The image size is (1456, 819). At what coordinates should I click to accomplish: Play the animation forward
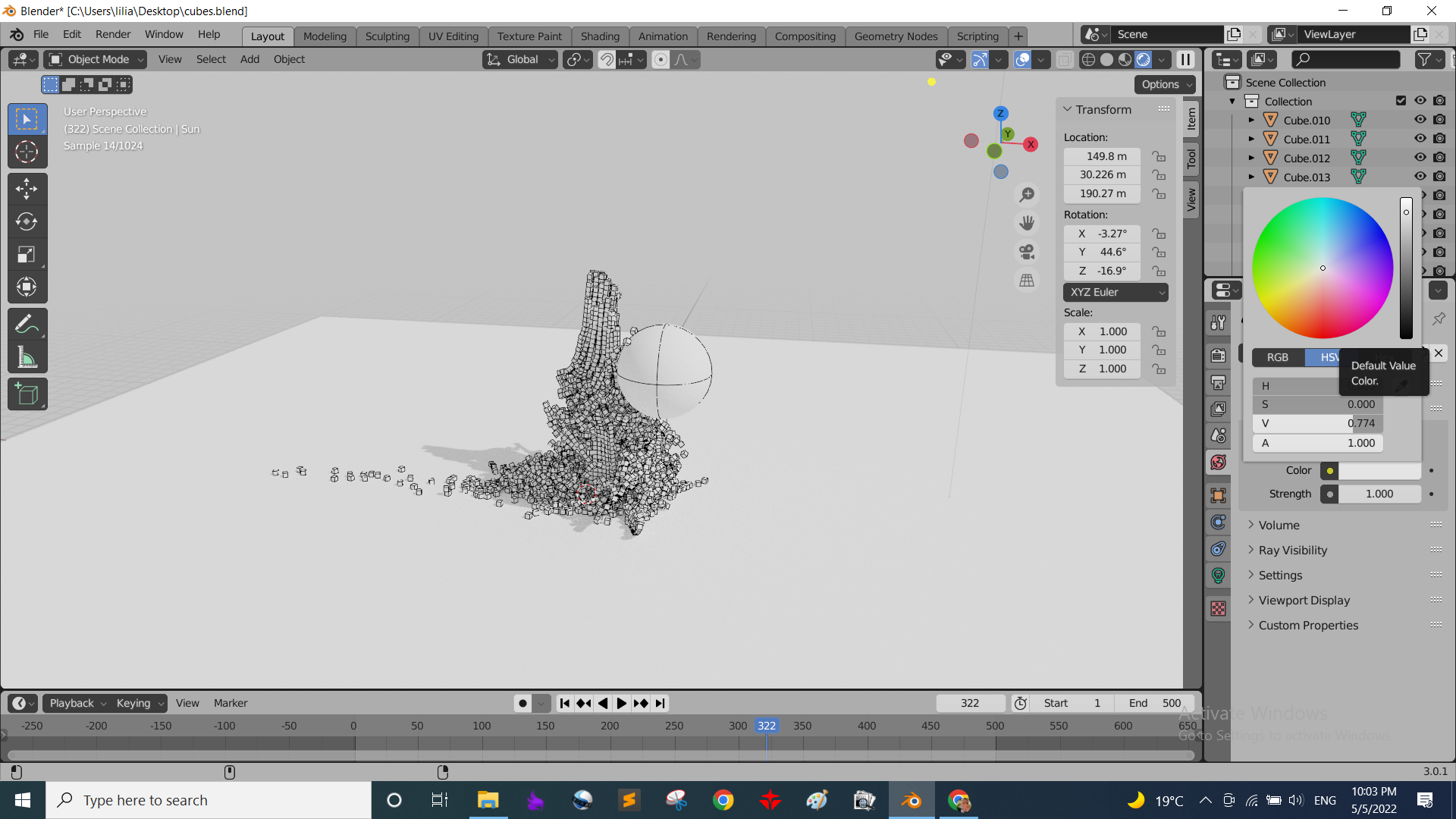click(x=621, y=703)
